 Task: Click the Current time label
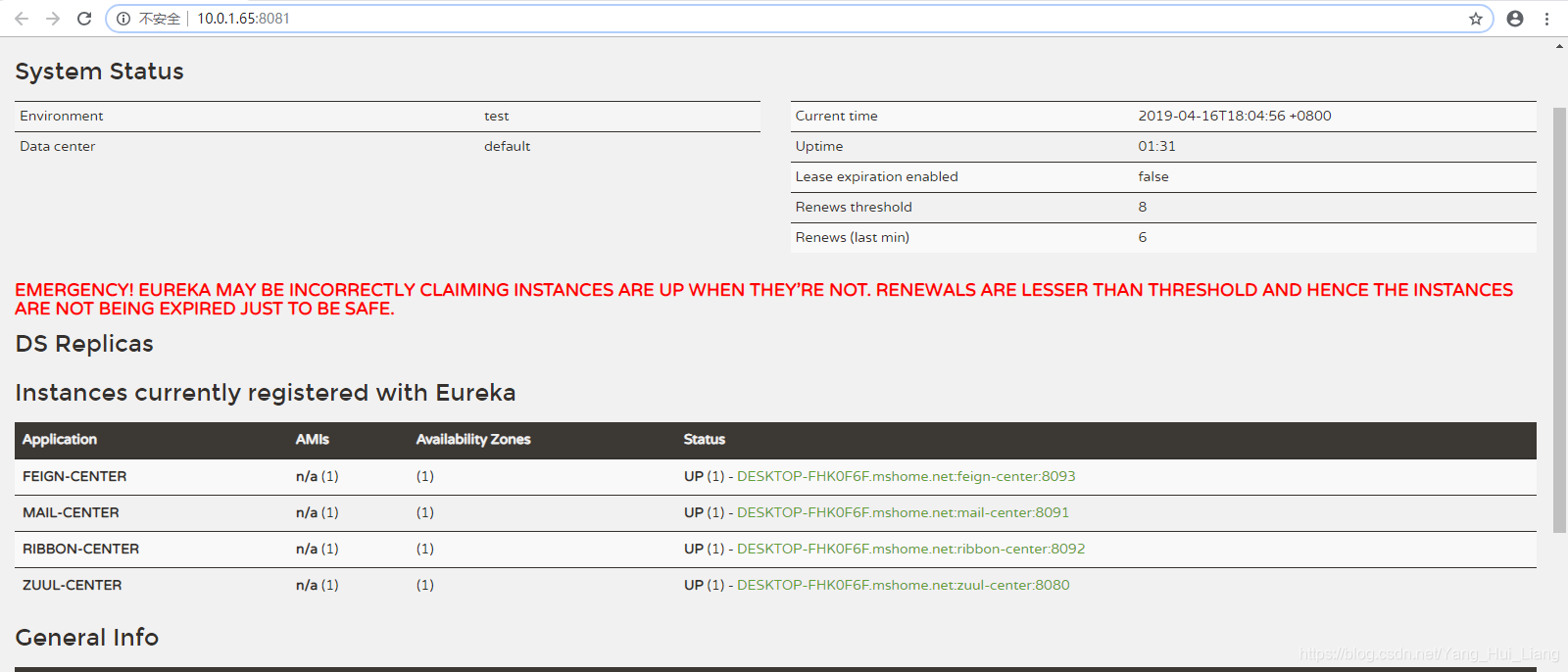(x=836, y=116)
